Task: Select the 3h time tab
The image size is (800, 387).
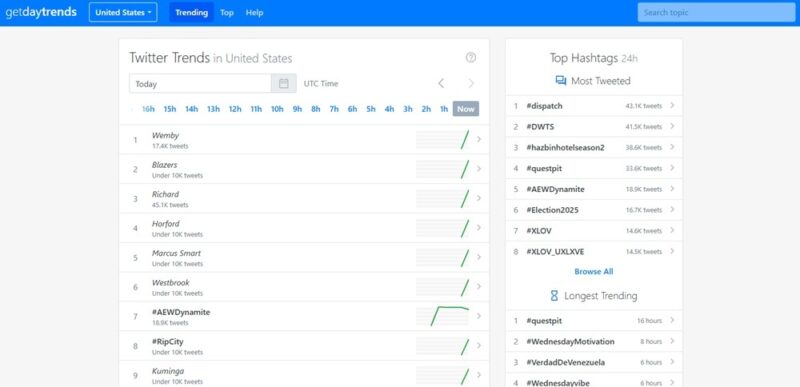Action: pyautogui.click(x=408, y=109)
